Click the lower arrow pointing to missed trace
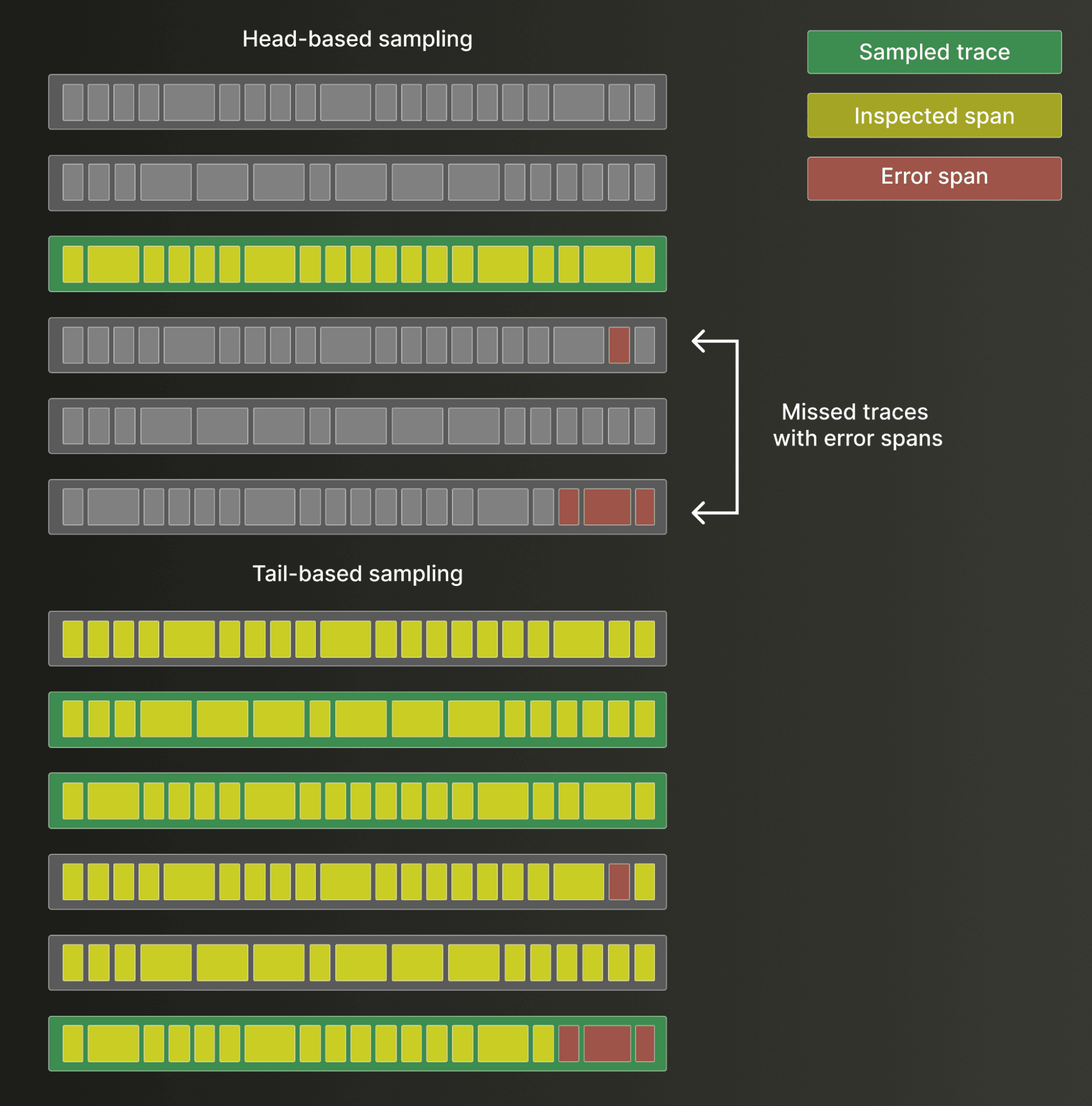1092x1106 pixels. [x=699, y=512]
